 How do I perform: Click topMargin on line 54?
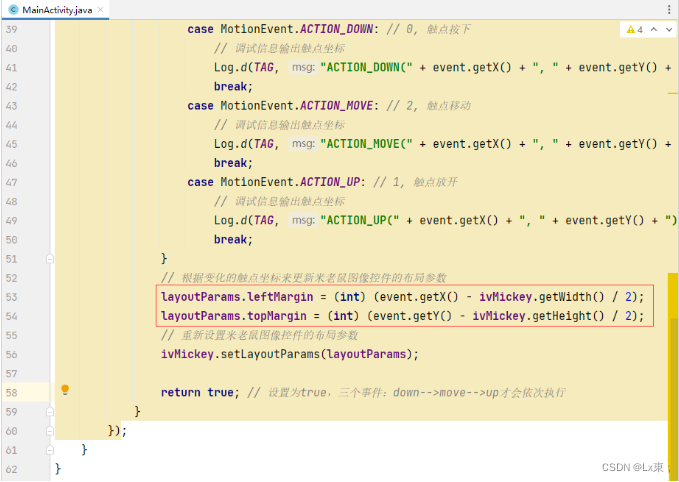pyautogui.click(x=277, y=316)
